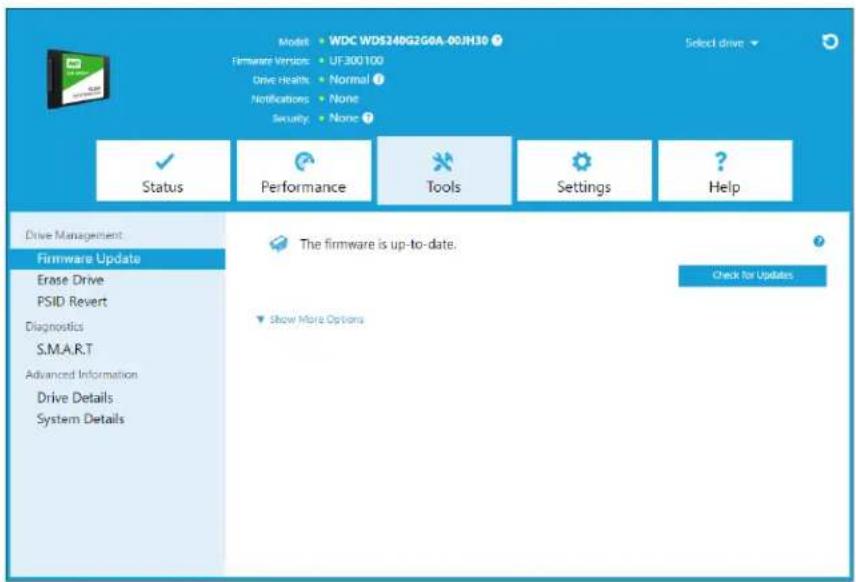Open the Performance tab
856x582 pixels.
pos(304,171)
